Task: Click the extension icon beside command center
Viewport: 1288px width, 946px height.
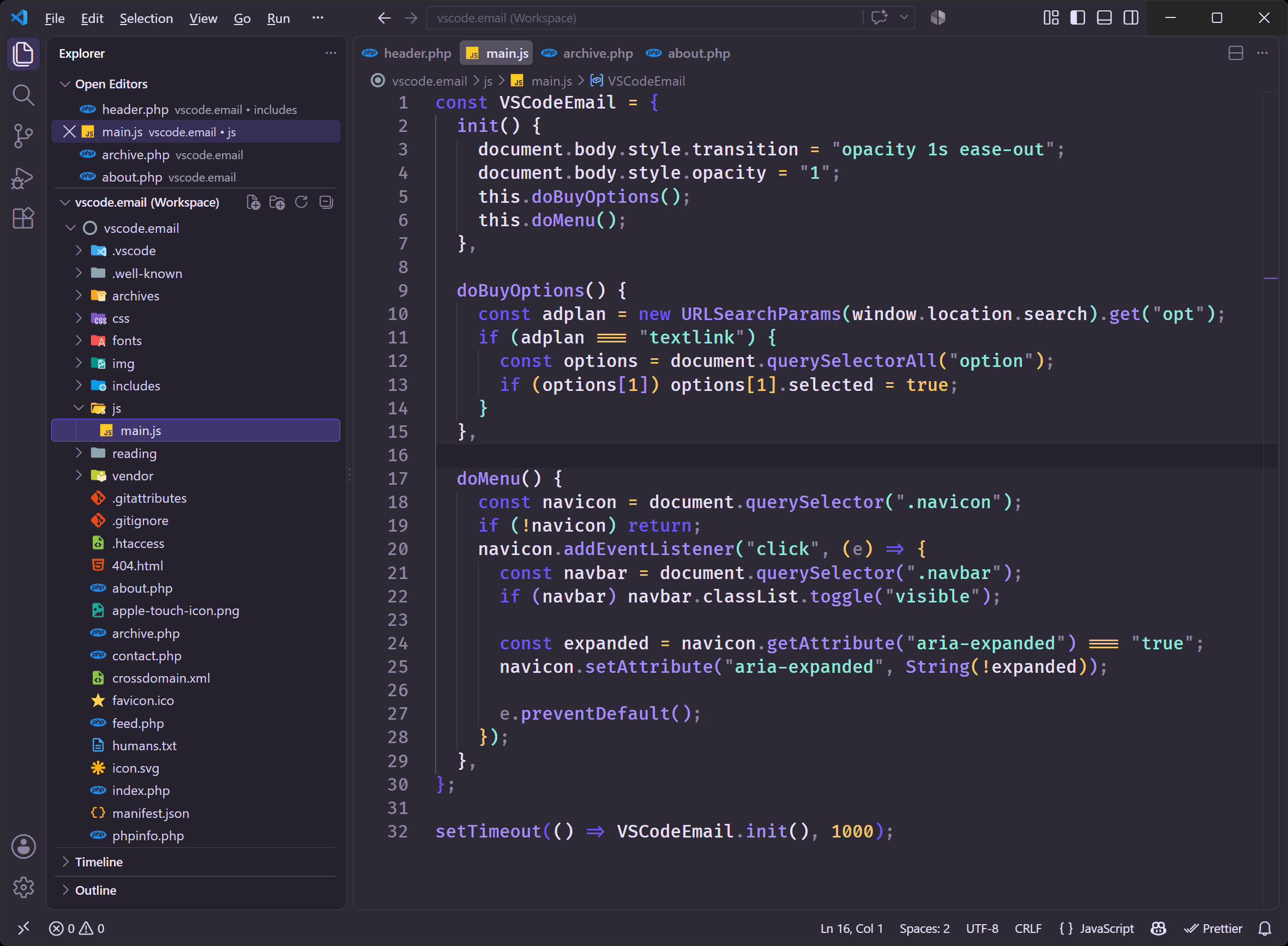Action: (x=937, y=18)
